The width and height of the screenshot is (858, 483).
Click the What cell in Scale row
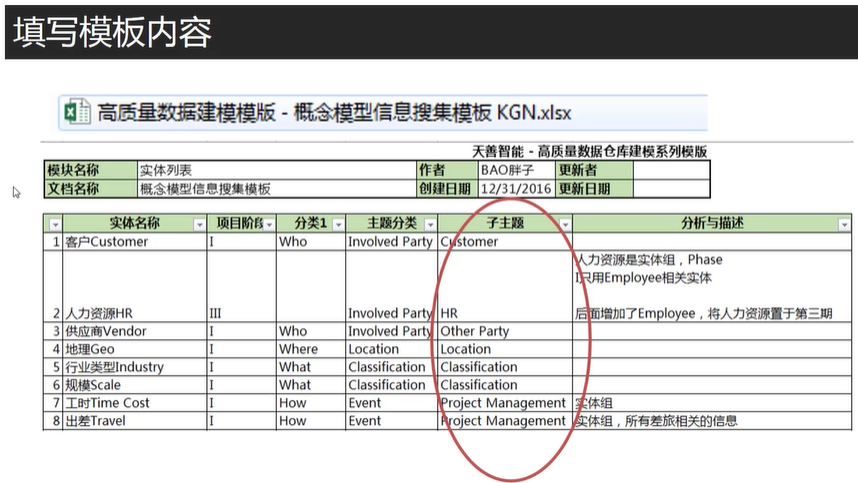(x=311, y=385)
